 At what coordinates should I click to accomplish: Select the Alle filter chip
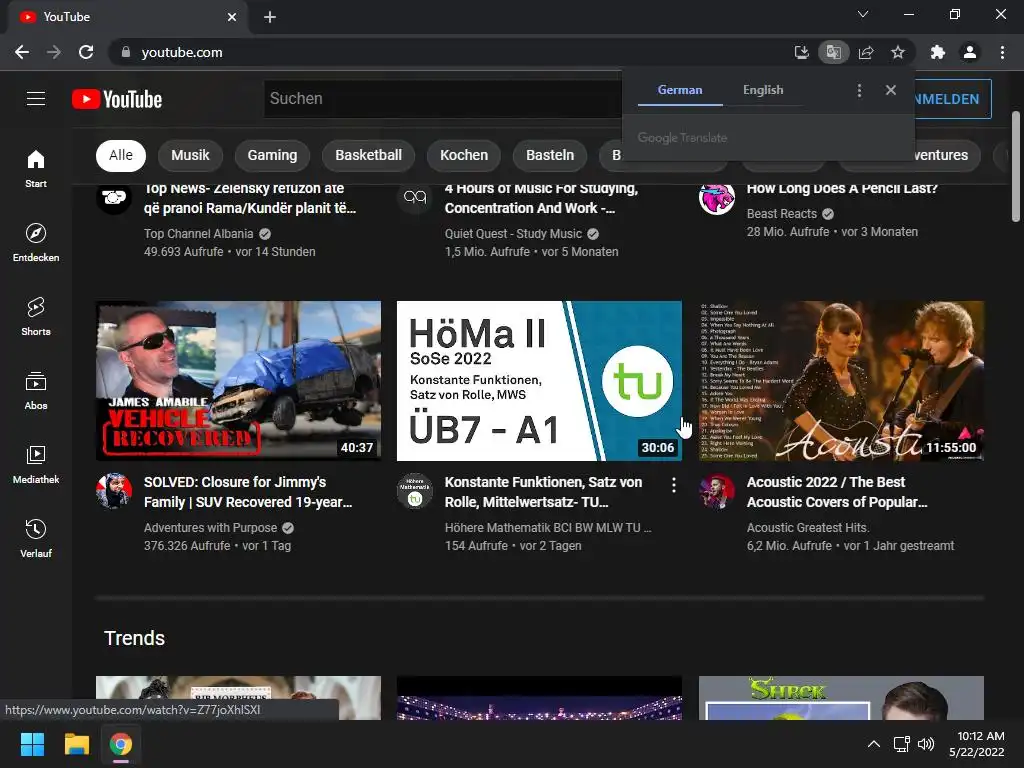tap(121, 155)
